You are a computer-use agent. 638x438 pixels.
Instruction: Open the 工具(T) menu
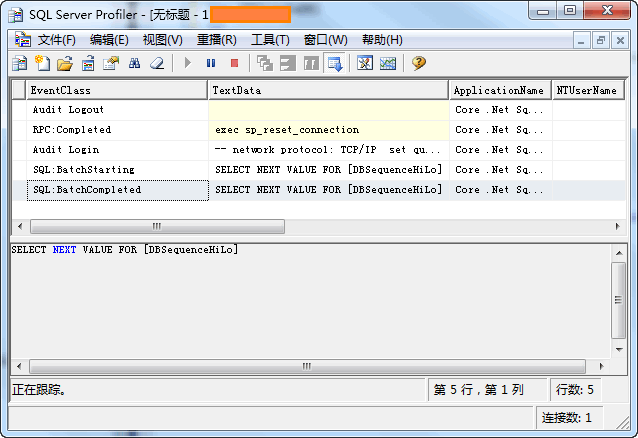pyautogui.click(x=270, y=40)
